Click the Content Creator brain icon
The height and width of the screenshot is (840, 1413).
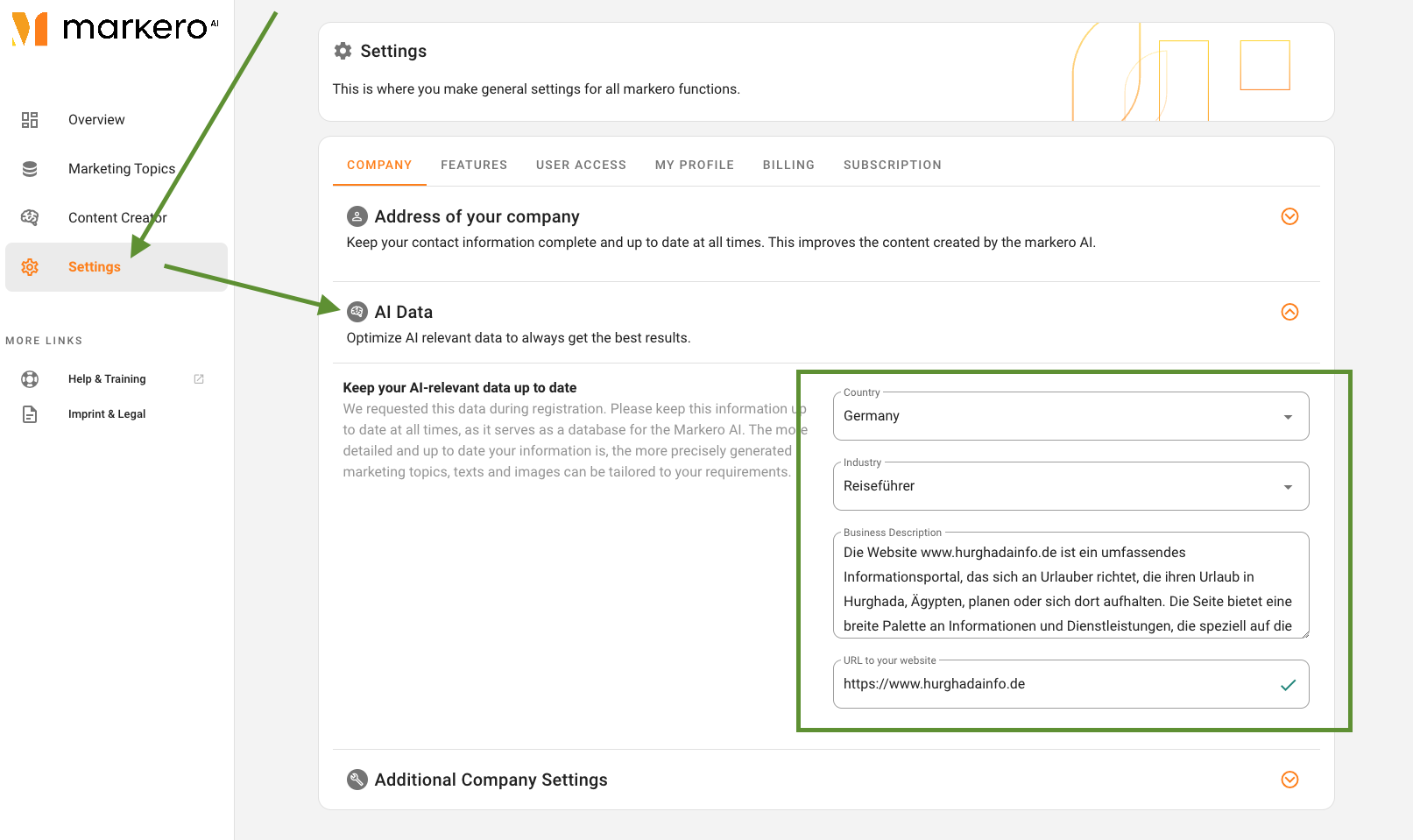[x=30, y=217]
